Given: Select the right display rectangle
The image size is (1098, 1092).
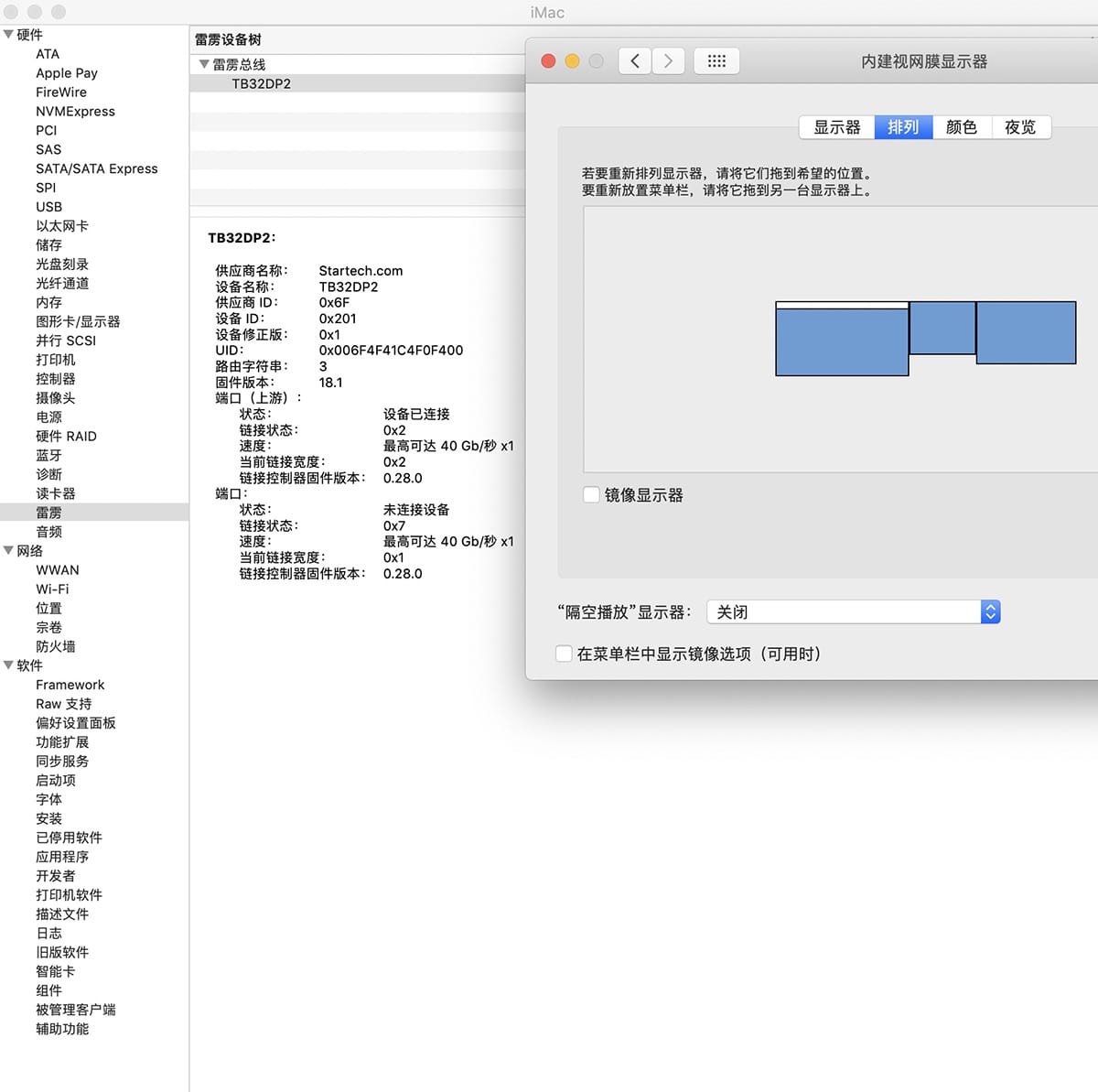Looking at the screenshot, I should point(1026,332).
